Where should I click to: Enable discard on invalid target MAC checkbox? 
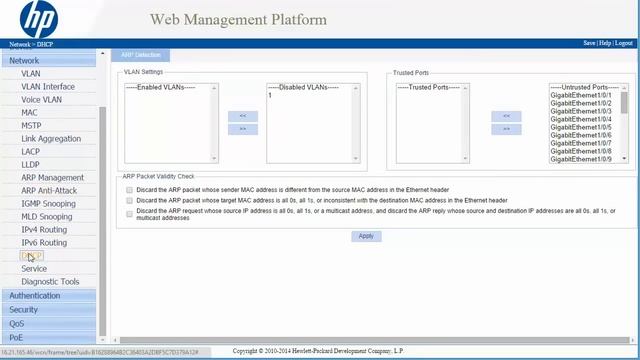(x=129, y=200)
